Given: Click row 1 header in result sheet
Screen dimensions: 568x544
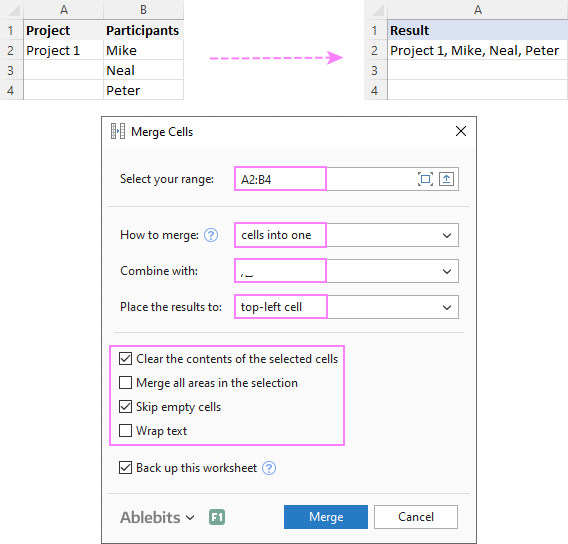Looking at the screenshot, I should (x=375, y=30).
